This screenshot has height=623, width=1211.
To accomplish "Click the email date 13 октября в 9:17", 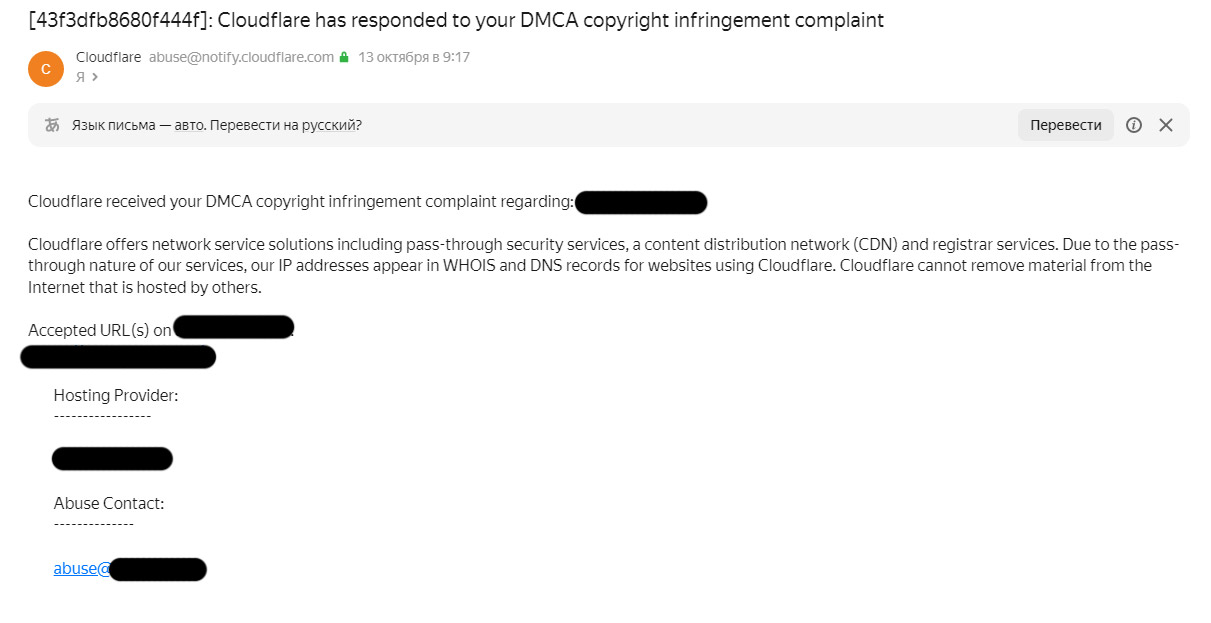I will (x=414, y=57).
